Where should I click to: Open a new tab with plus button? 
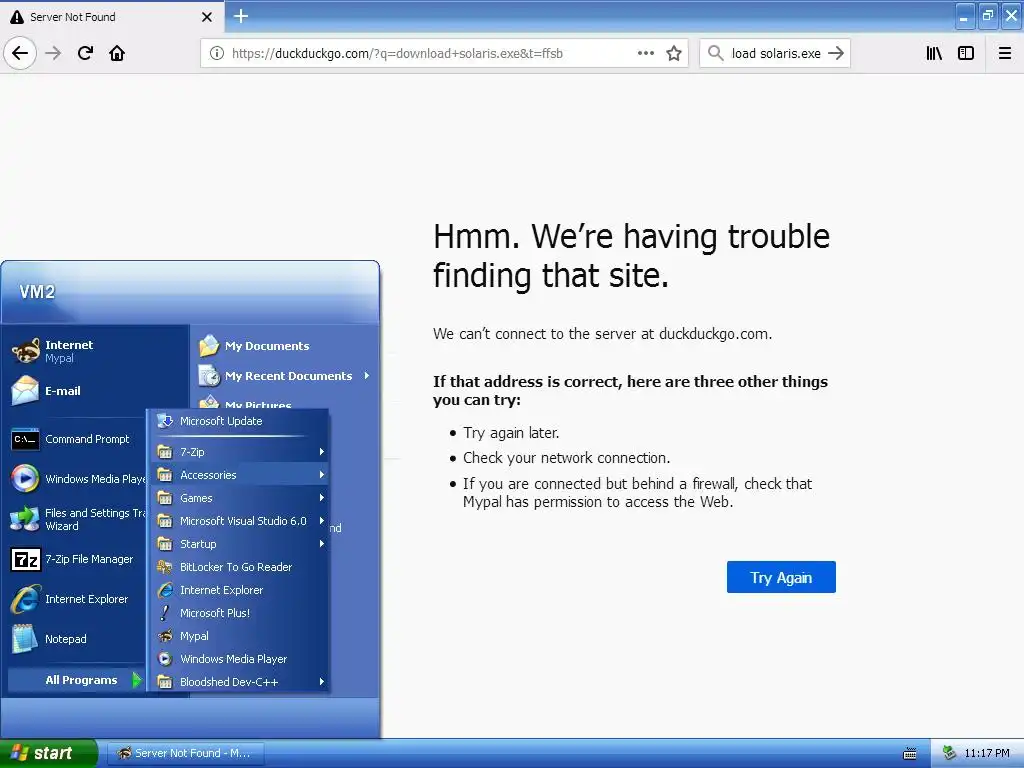241,16
